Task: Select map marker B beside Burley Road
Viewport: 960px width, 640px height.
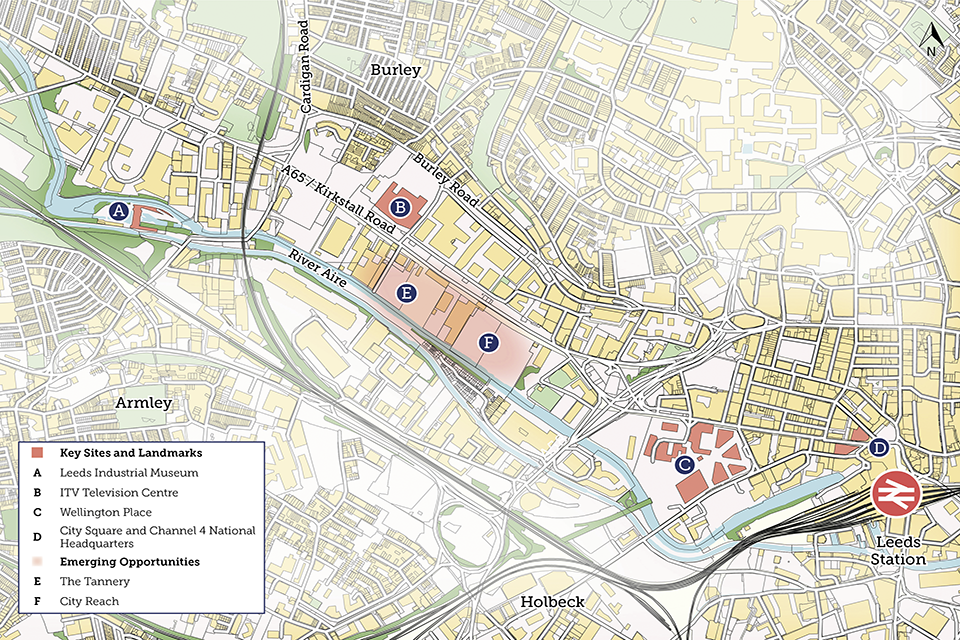Action: [x=401, y=208]
